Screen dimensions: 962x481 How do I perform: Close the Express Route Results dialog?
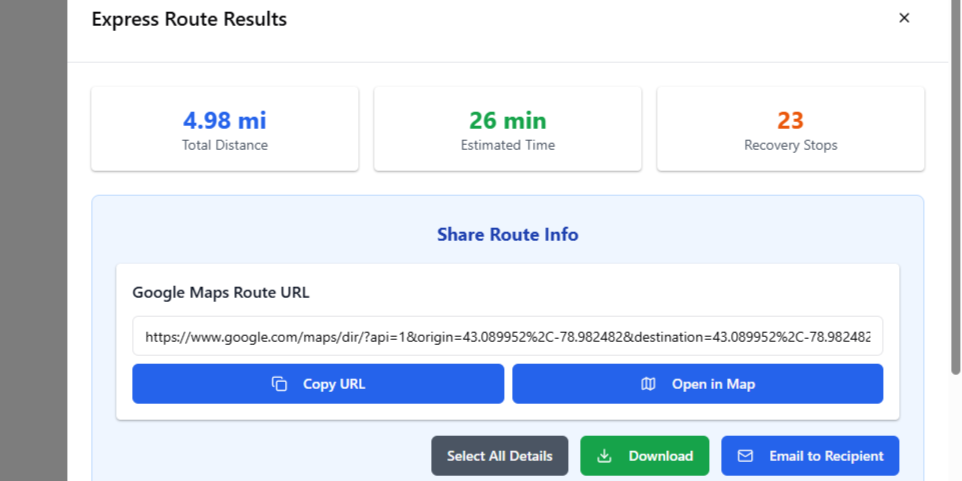click(904, 18)
